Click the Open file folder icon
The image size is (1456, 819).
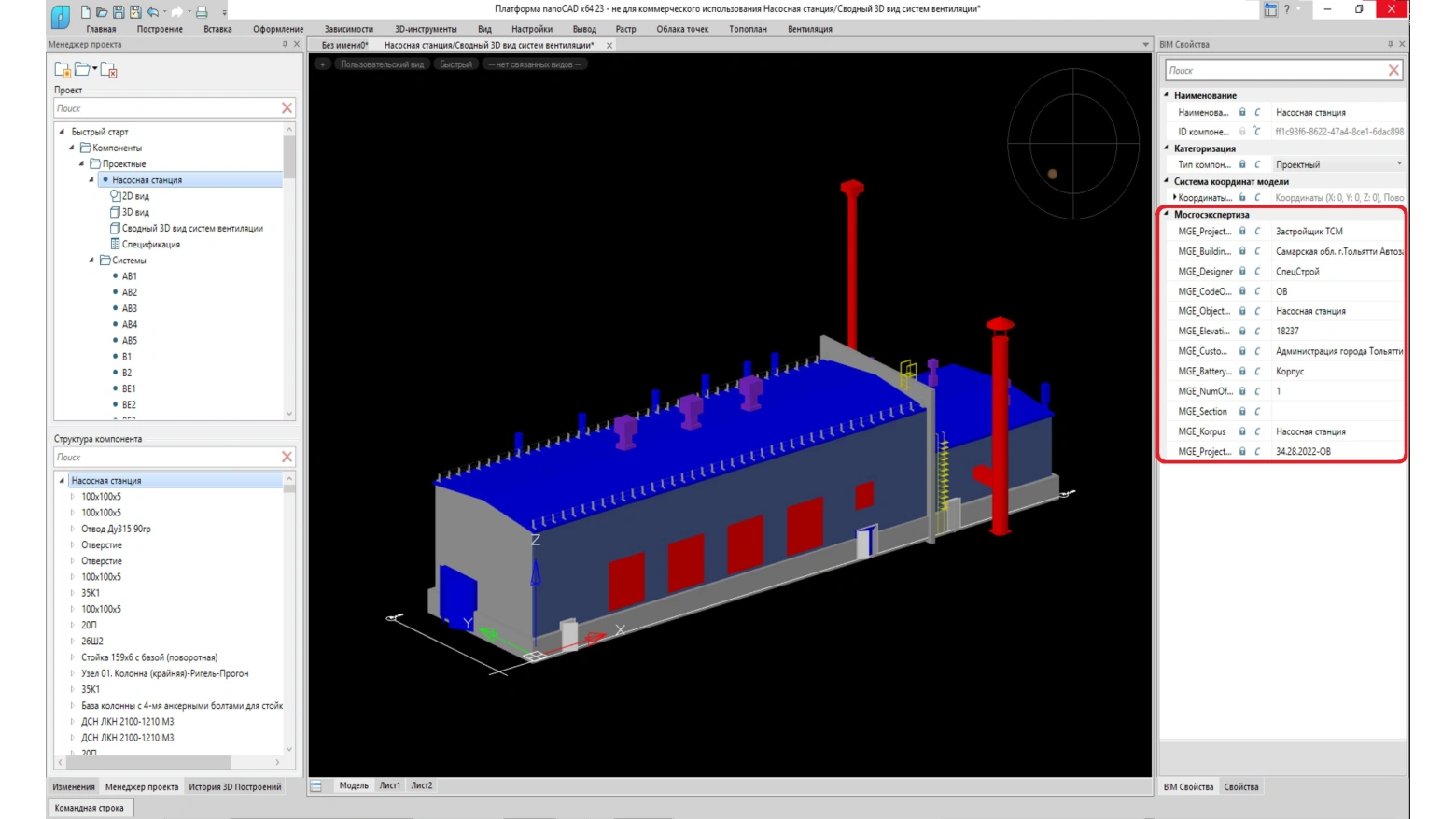(x=102, y=12)
